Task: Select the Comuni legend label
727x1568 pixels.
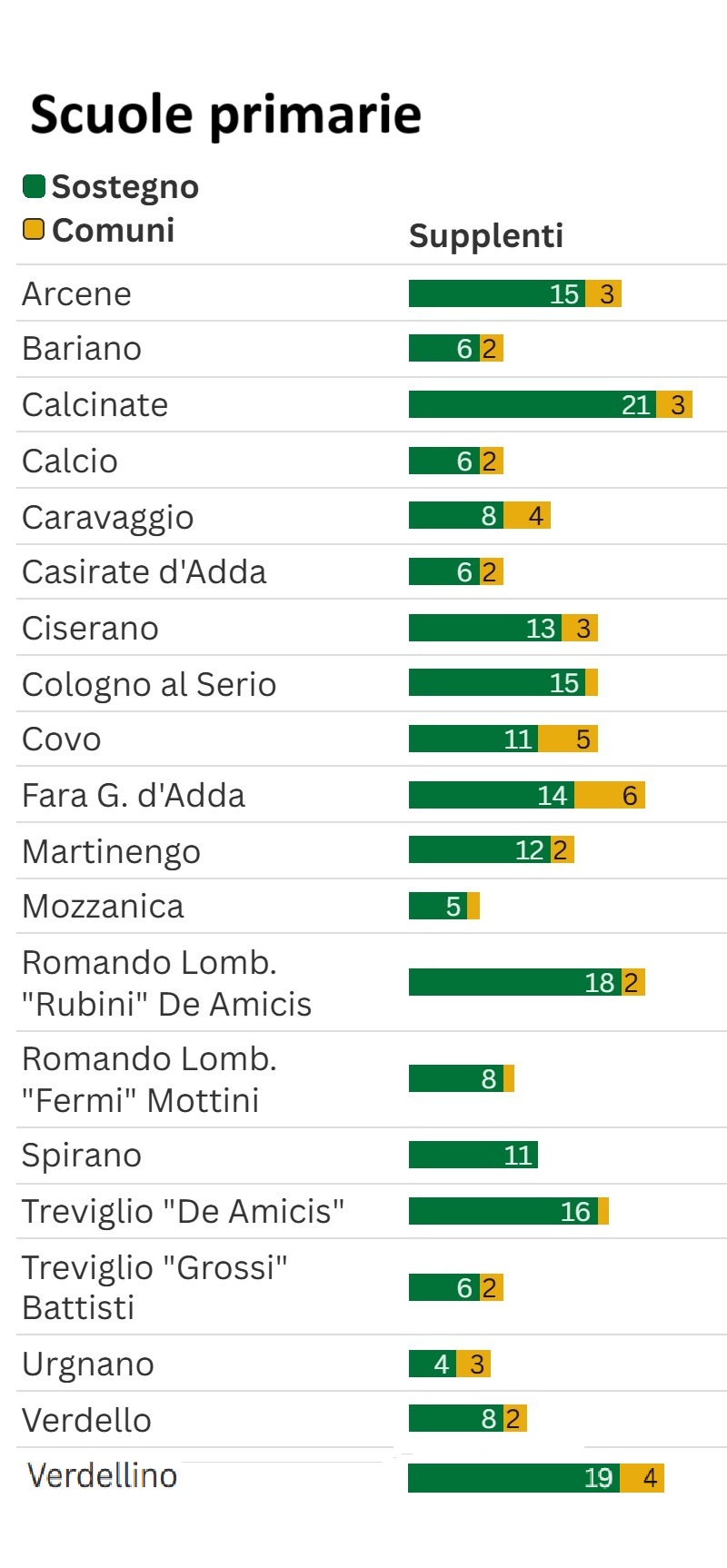Action: 113,230
